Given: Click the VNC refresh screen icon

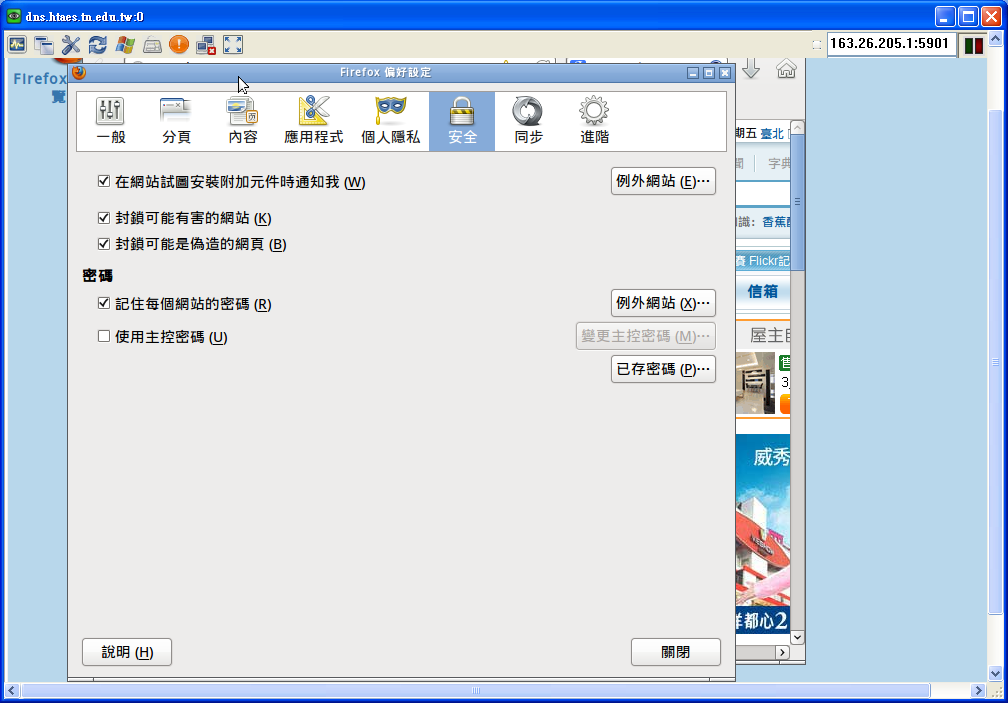Looking at the screenshot, I should tap(97, 44).
